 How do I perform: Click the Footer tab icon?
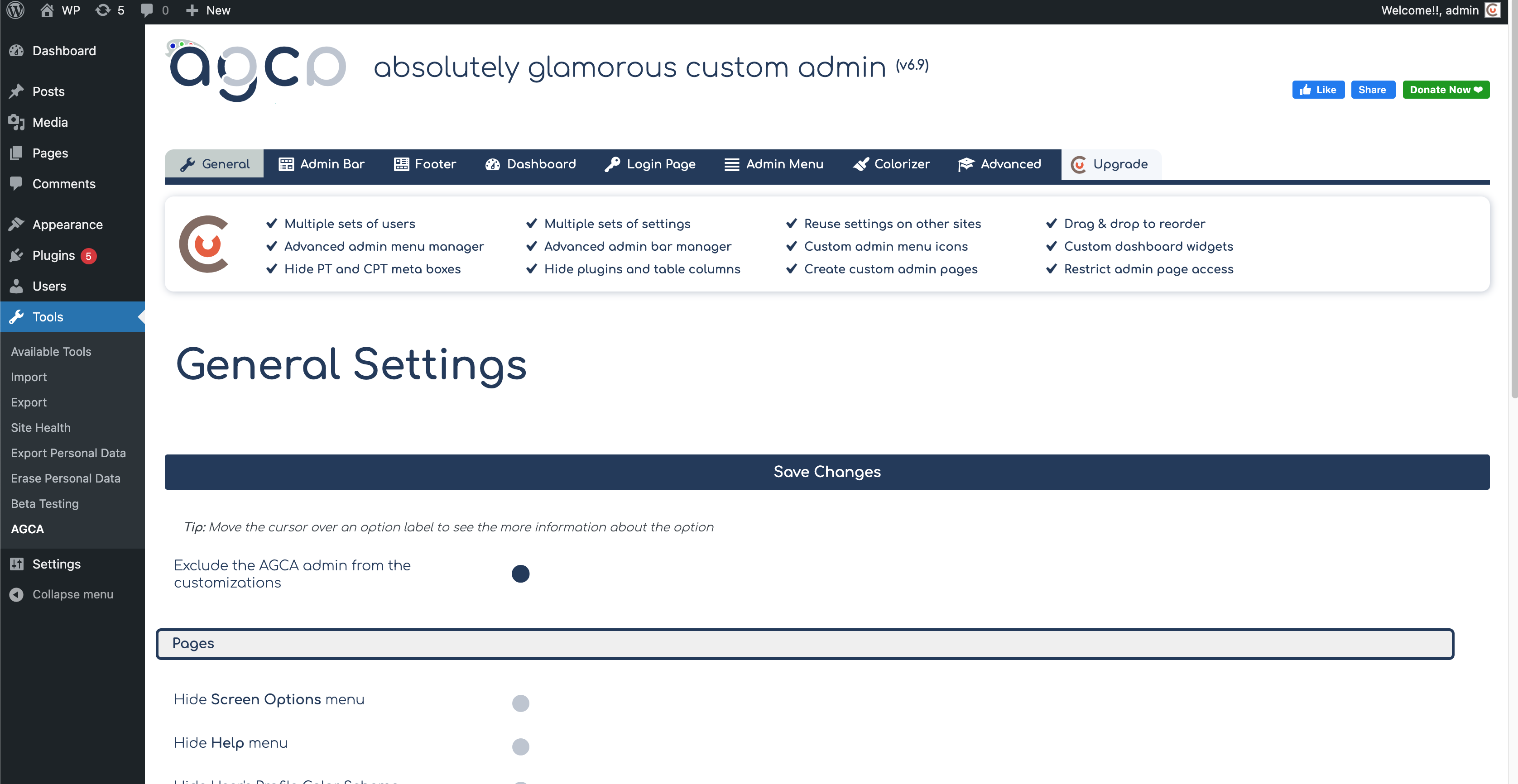point(401,164)
